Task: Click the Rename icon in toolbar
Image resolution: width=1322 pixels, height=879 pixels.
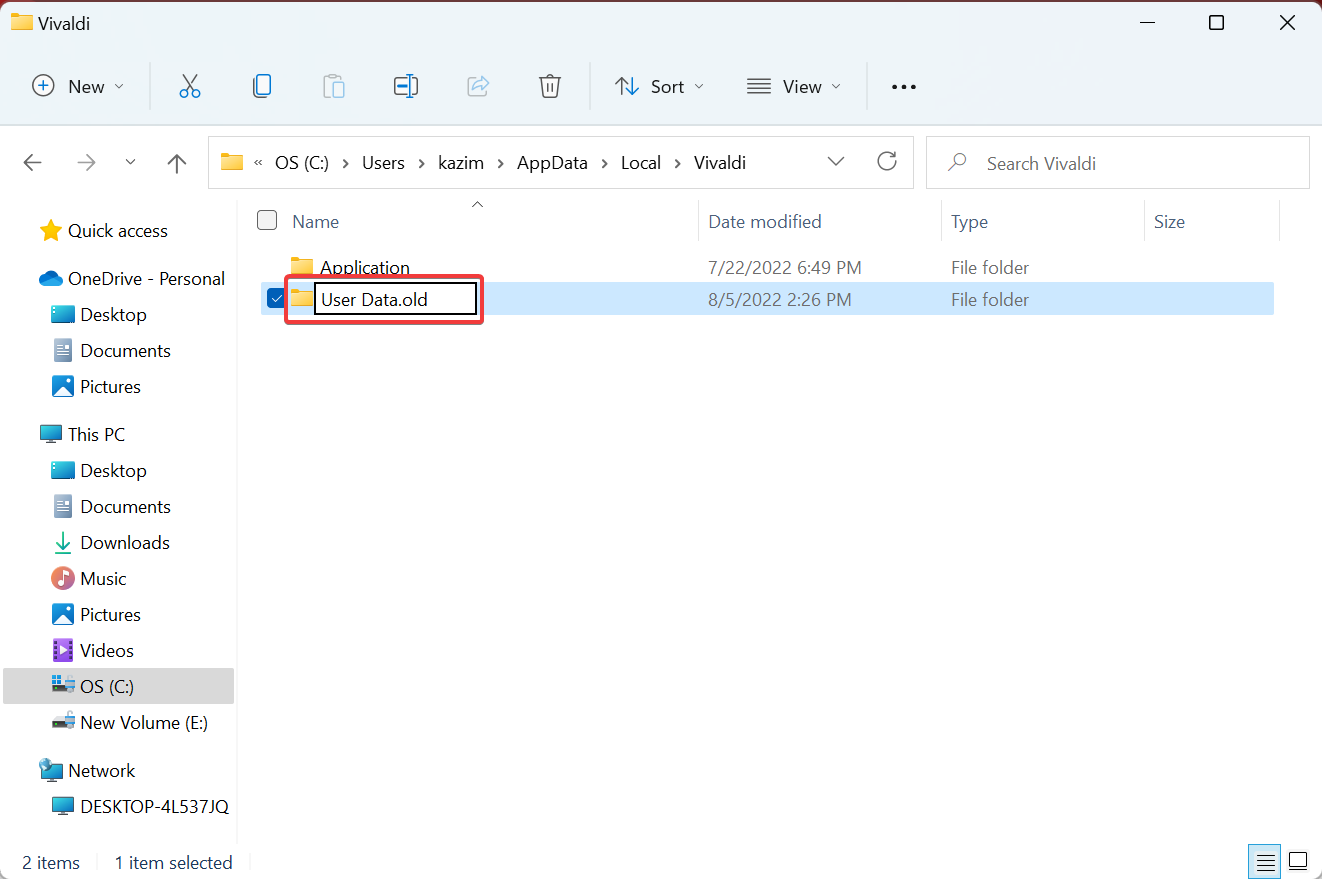Action: coord(406,87)
